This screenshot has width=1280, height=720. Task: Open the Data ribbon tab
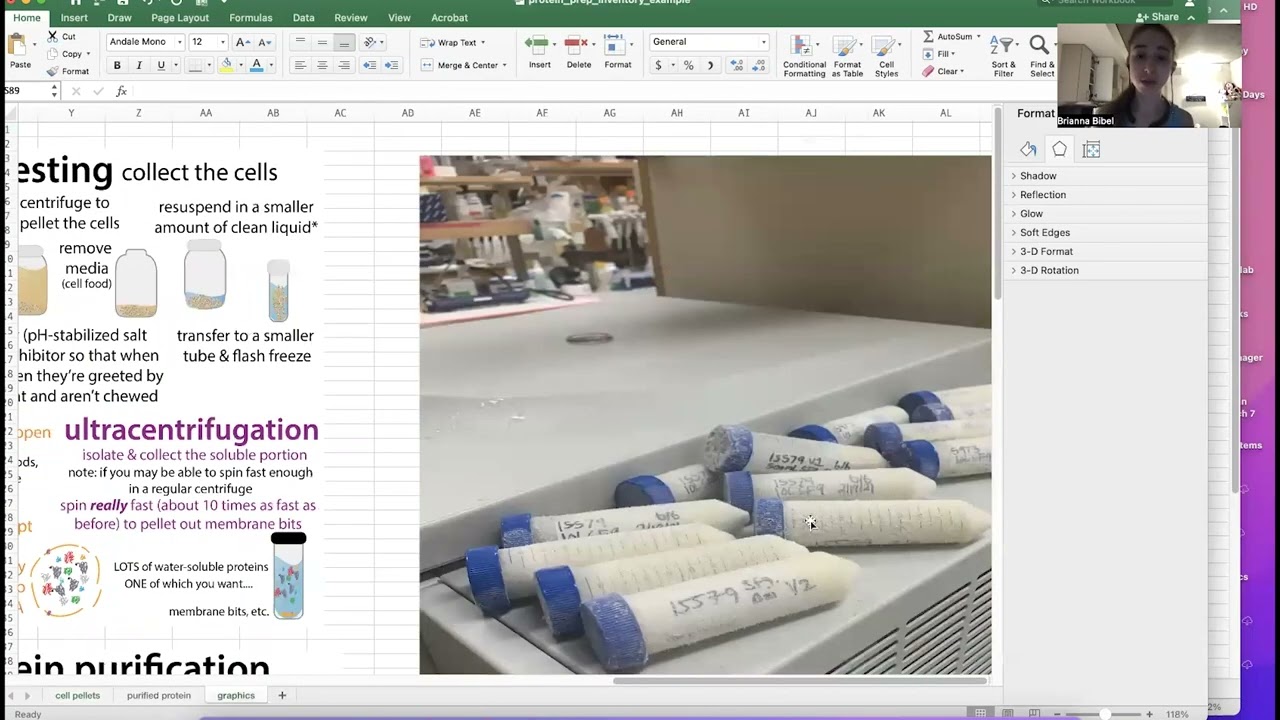point(303,18)
